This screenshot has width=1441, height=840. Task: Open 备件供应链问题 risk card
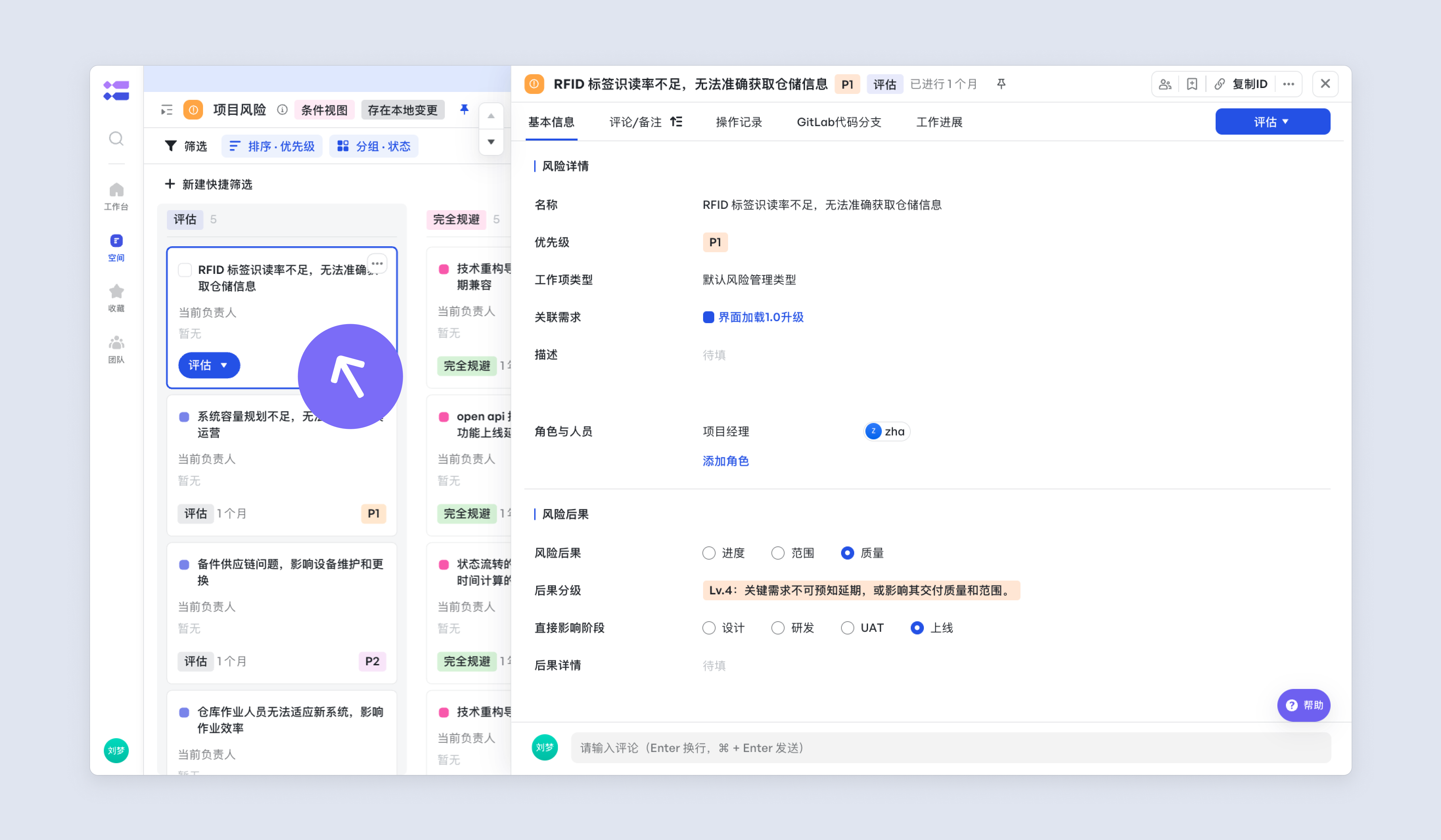tap(281, 613)
